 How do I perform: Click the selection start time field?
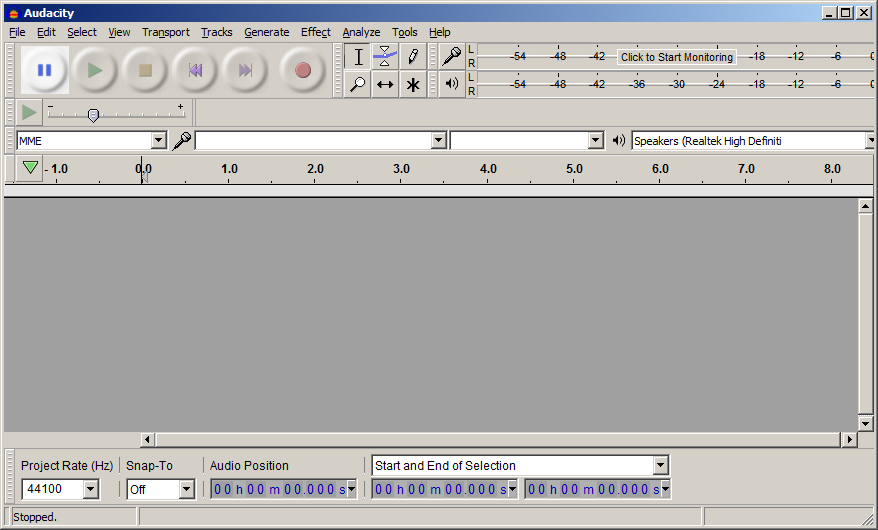tap(440, 489)
